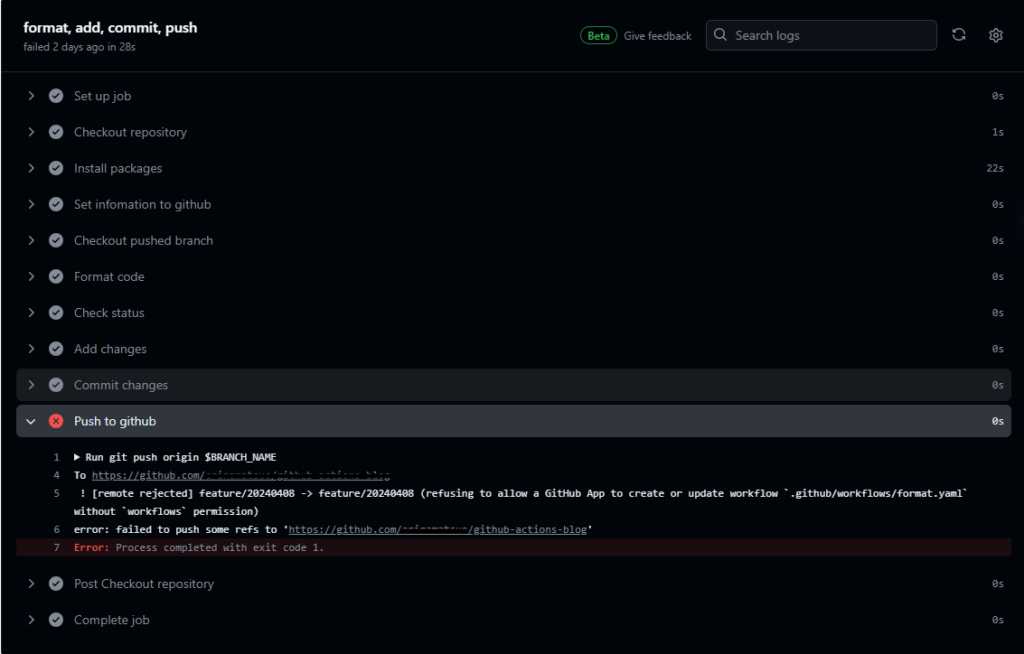This screenshot has height=654, width=1024.
Task: Click success check icon for Set up job
Action: [x=56, y=96]
